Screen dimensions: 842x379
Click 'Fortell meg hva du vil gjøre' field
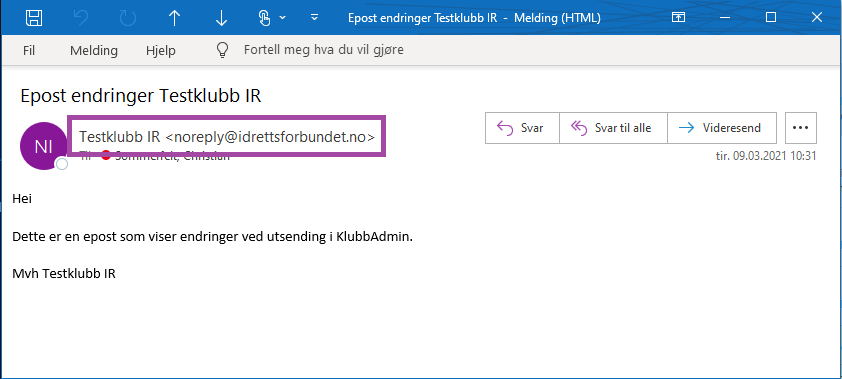(x=324, y=50)
